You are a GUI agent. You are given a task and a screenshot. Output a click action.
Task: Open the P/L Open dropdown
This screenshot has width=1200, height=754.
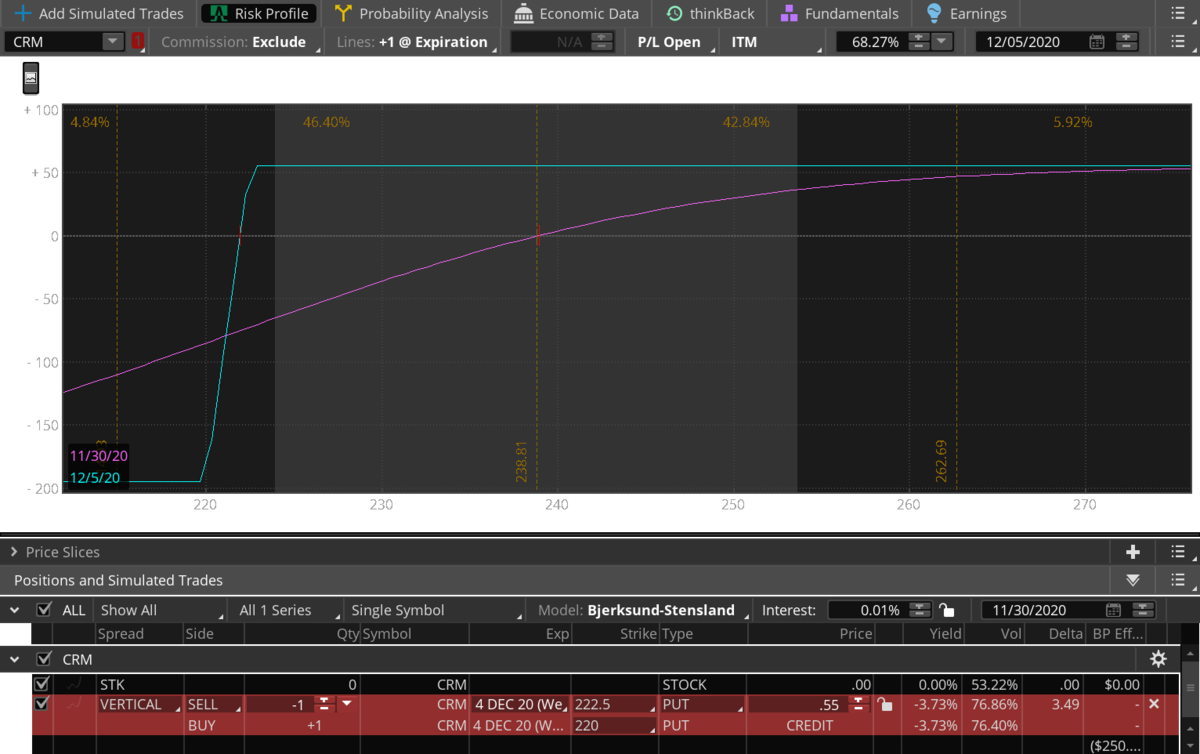point(674,42)
